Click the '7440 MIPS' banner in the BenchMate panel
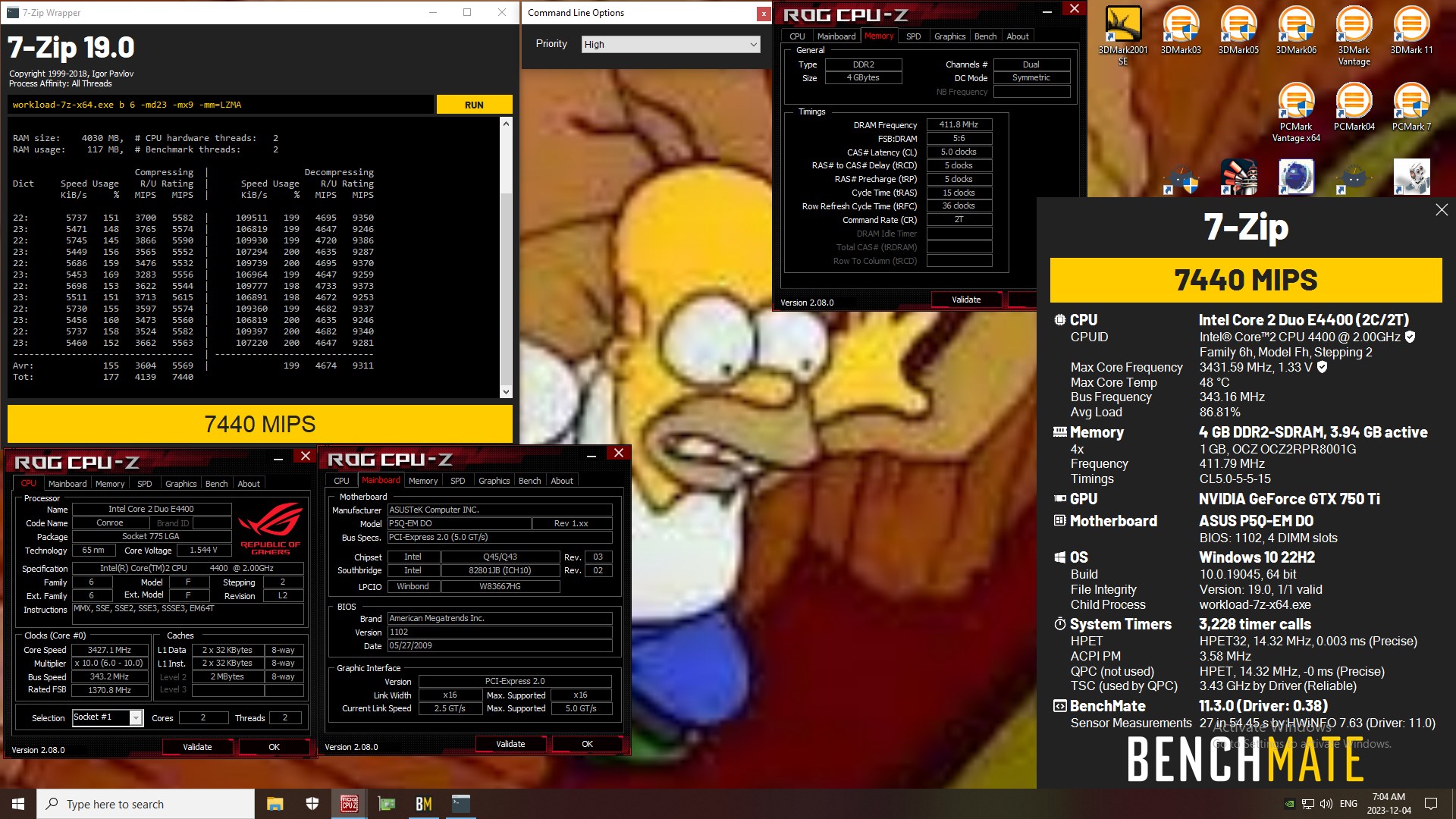 pos(1246,280)
